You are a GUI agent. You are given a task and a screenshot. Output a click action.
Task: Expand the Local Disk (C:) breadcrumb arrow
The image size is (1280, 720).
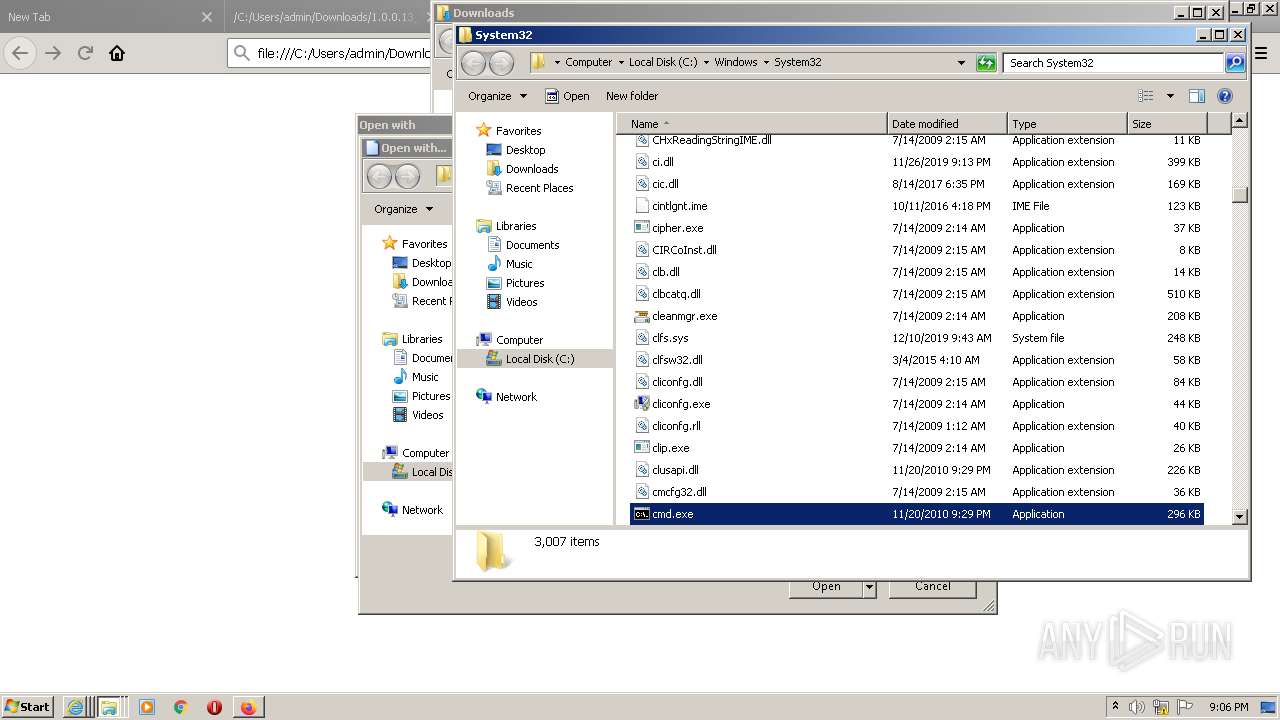706,62
